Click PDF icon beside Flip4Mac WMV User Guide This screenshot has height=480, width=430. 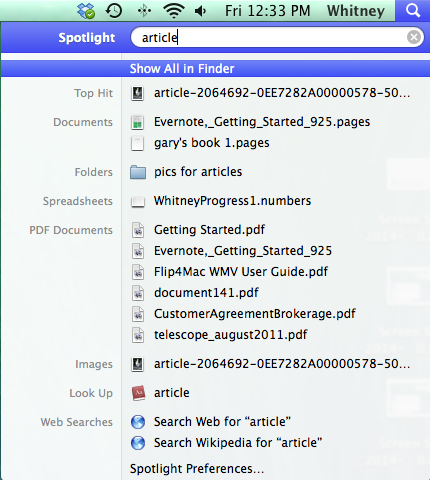pos(138,272)
